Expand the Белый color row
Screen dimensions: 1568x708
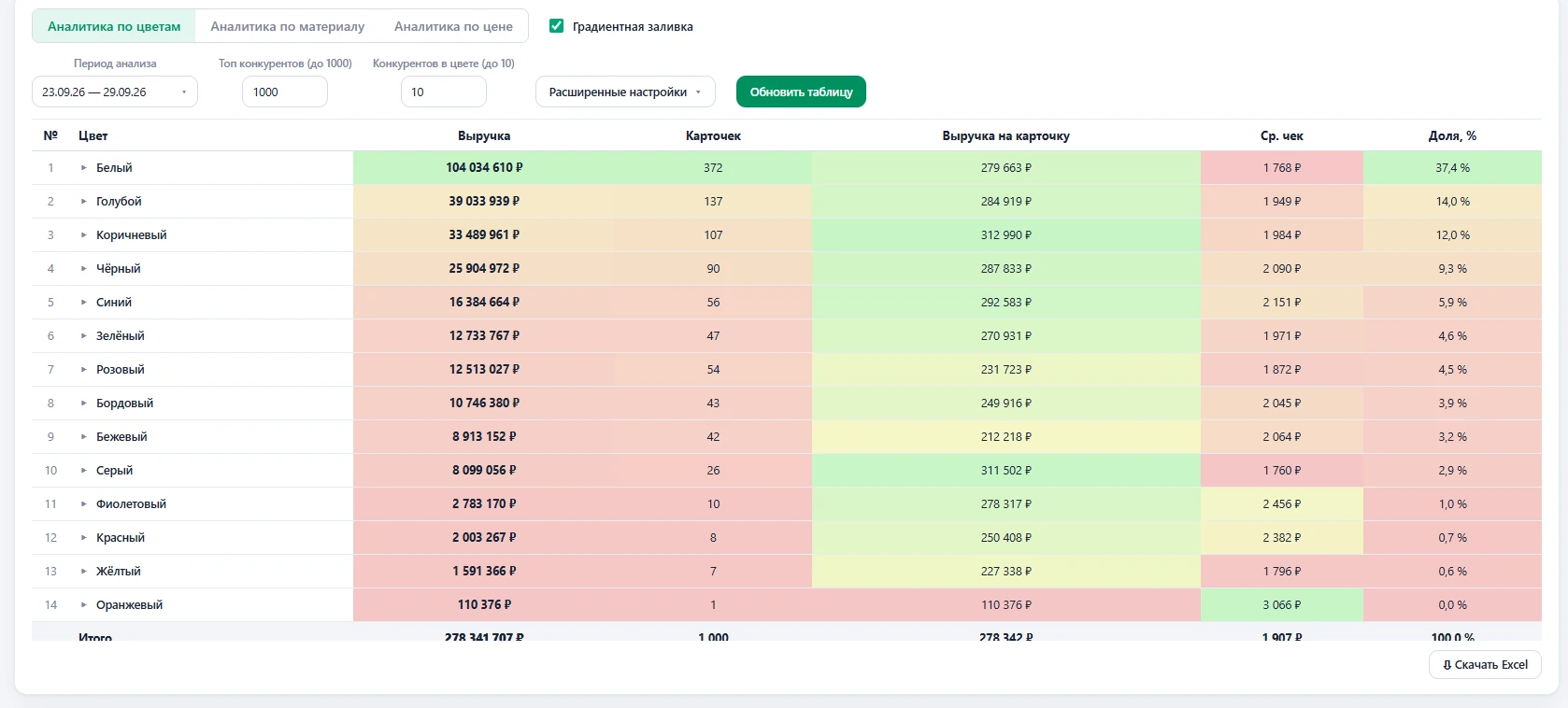click(83, 168)
